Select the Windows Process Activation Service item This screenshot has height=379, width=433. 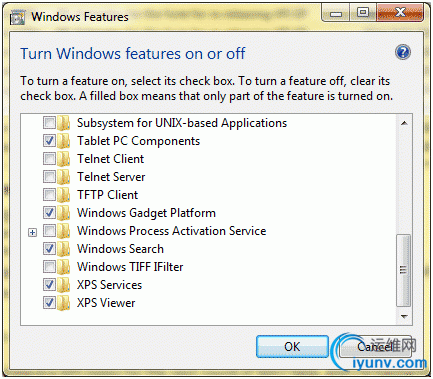click(172, 231)
